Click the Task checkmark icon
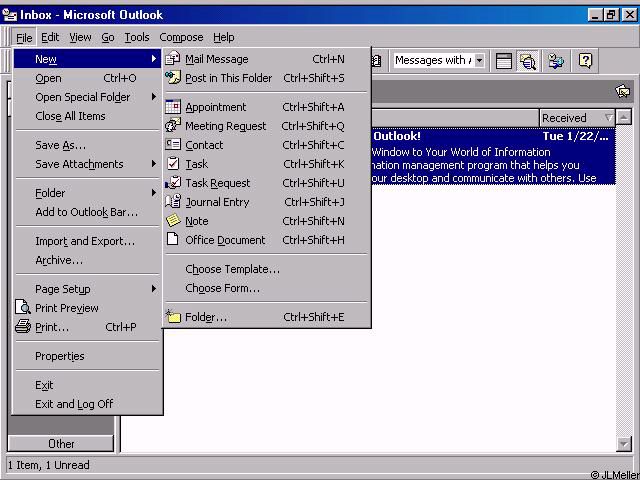The width and height of the screenshot is (640, 480). pos(173,163)
